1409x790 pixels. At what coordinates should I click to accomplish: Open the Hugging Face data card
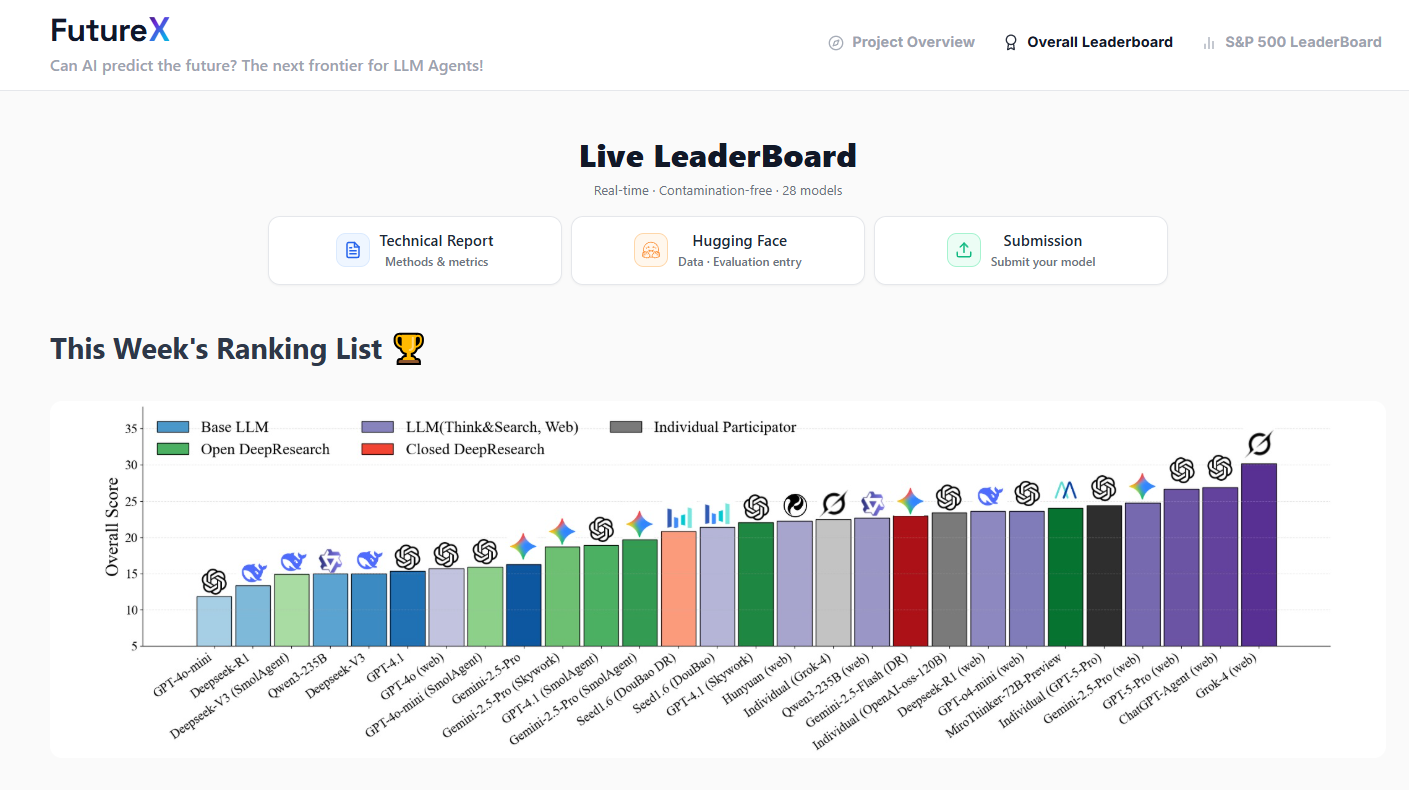point(718,250)
